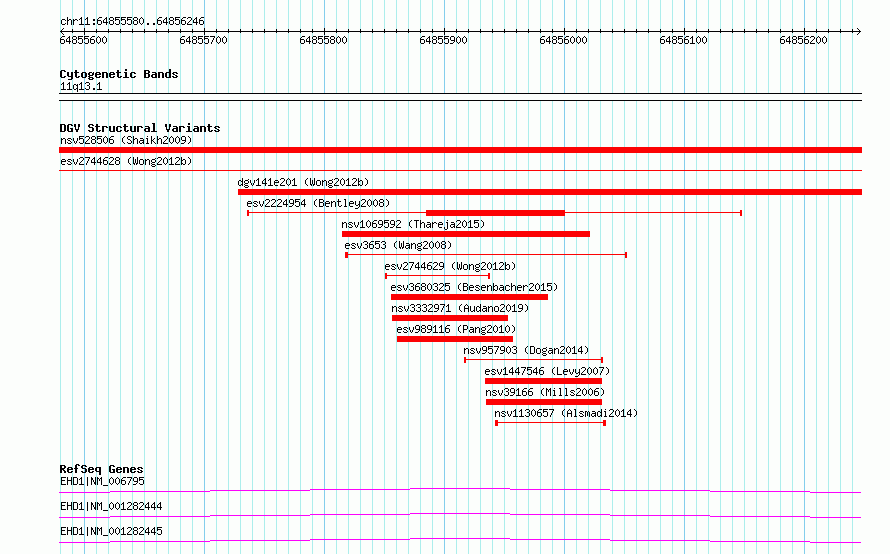Click the left arrow on the coordinate ruler

coord(62,31)
